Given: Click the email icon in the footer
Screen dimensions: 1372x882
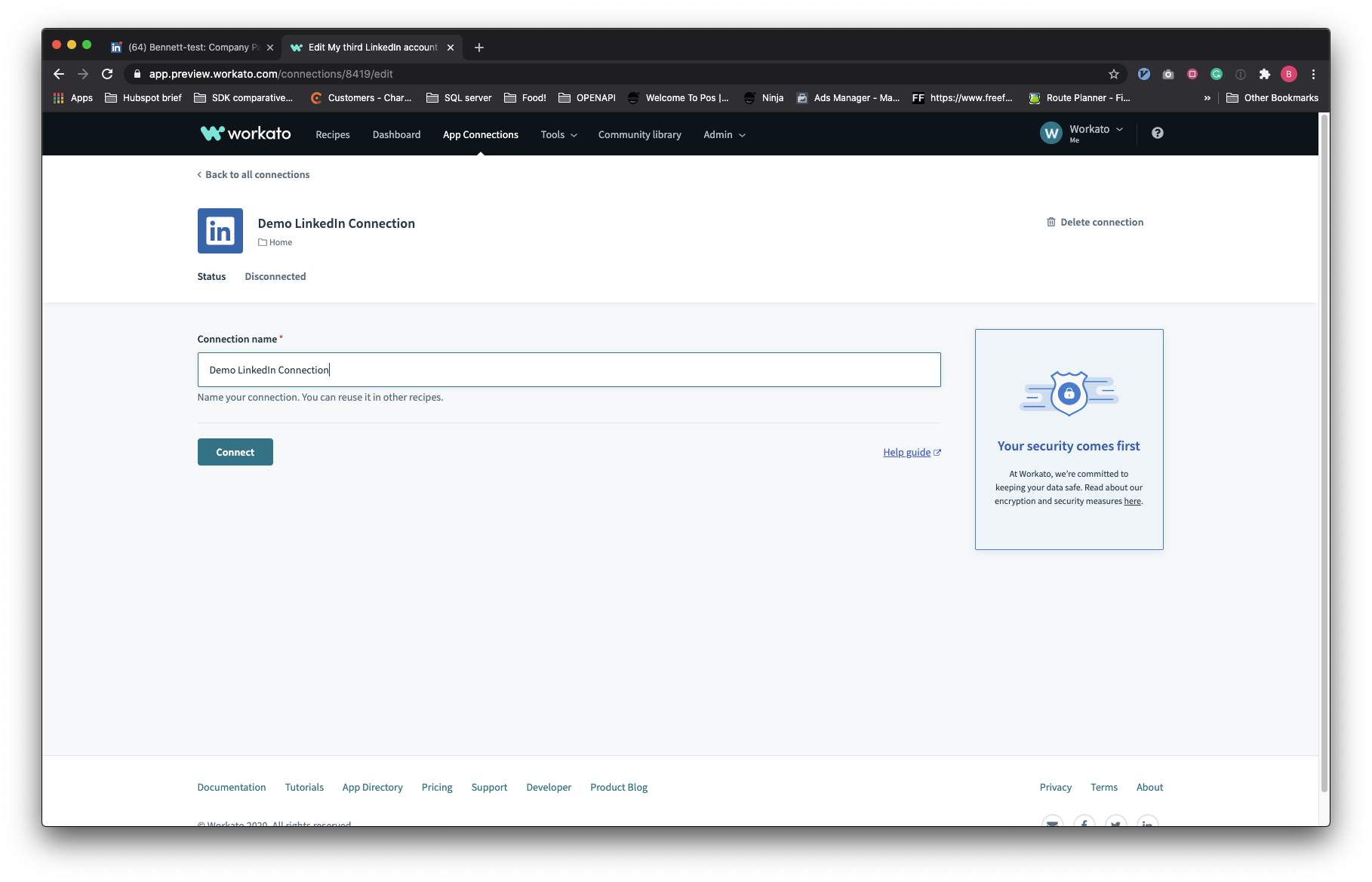Looking at the screenshot, I should point(1051,824).
